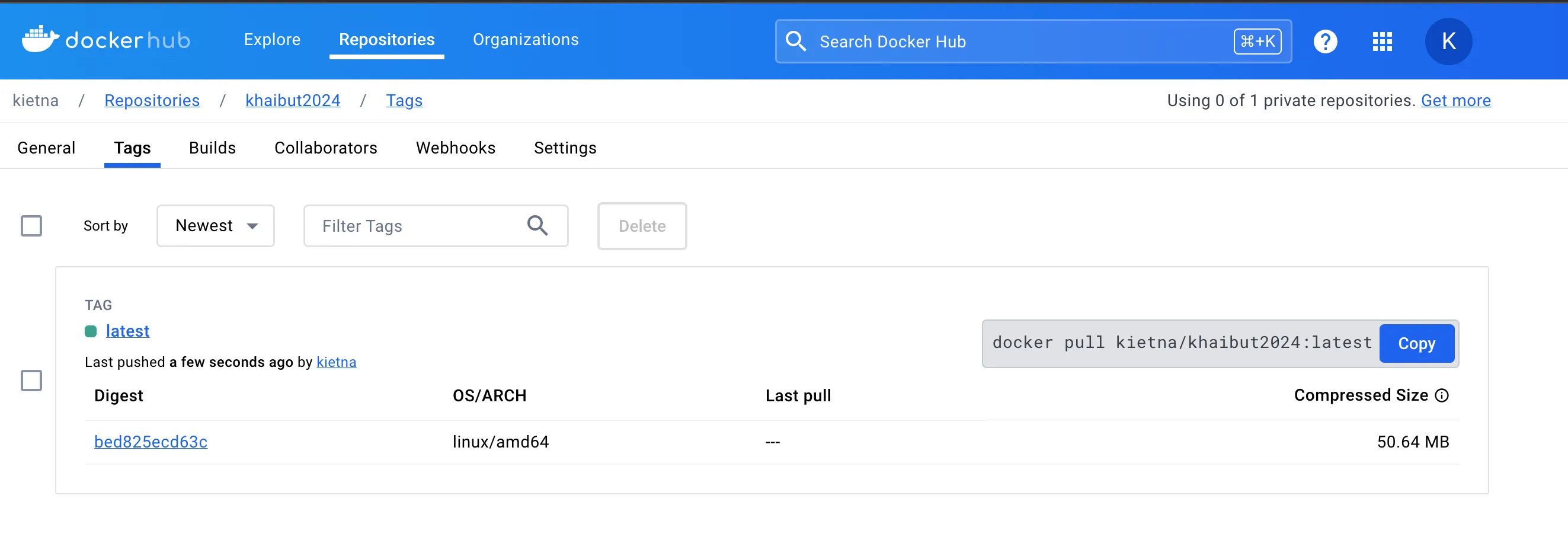Tick the checkbox for the latest tag
This screenshot has height=556, width=1568.
pyautogui.click(x=31, y=381)
